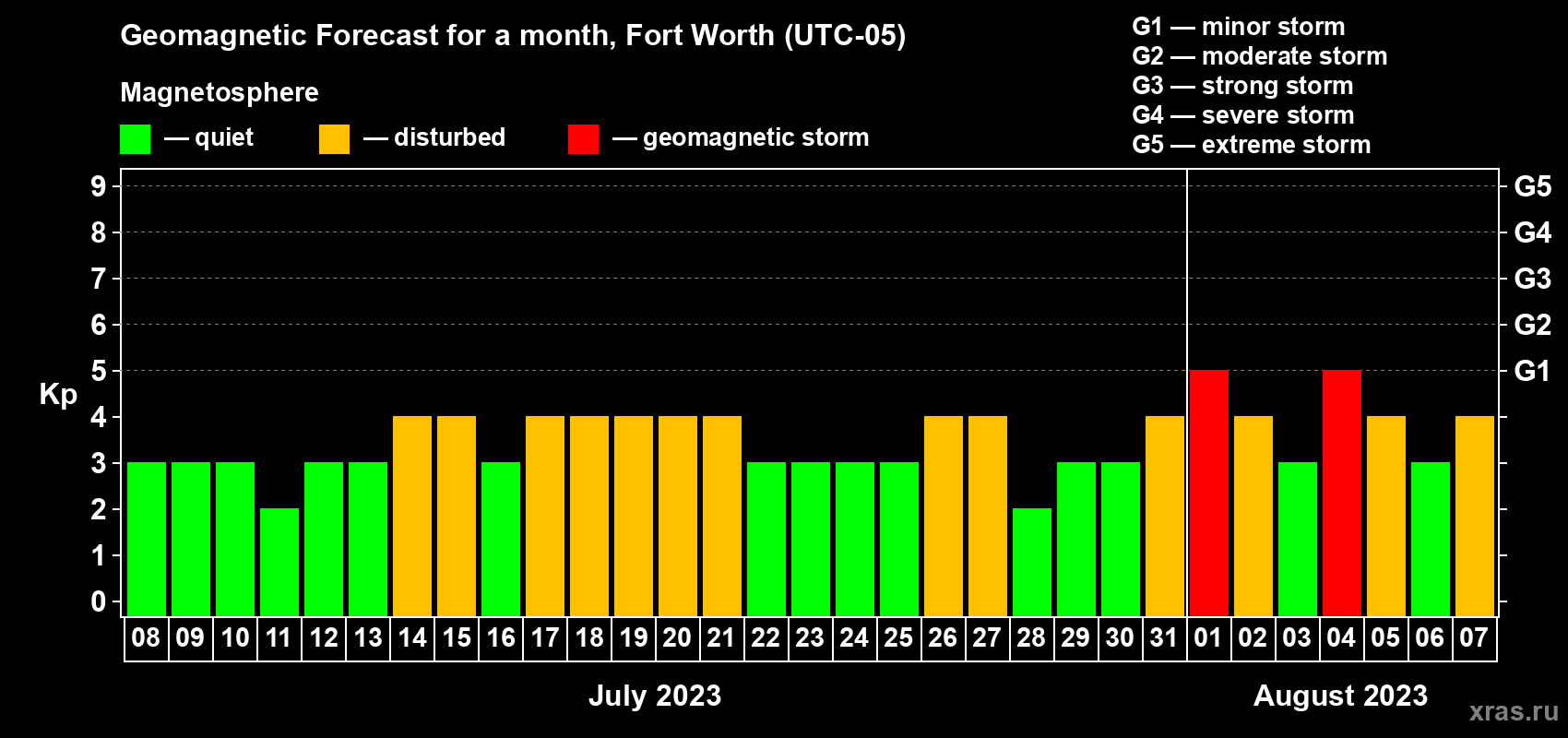The height and width of the screenshot is (738, 1568).
Task: Click the 'G4 — severe storm' legend line
Action: pyautogui.click(x=1243, y=115)
